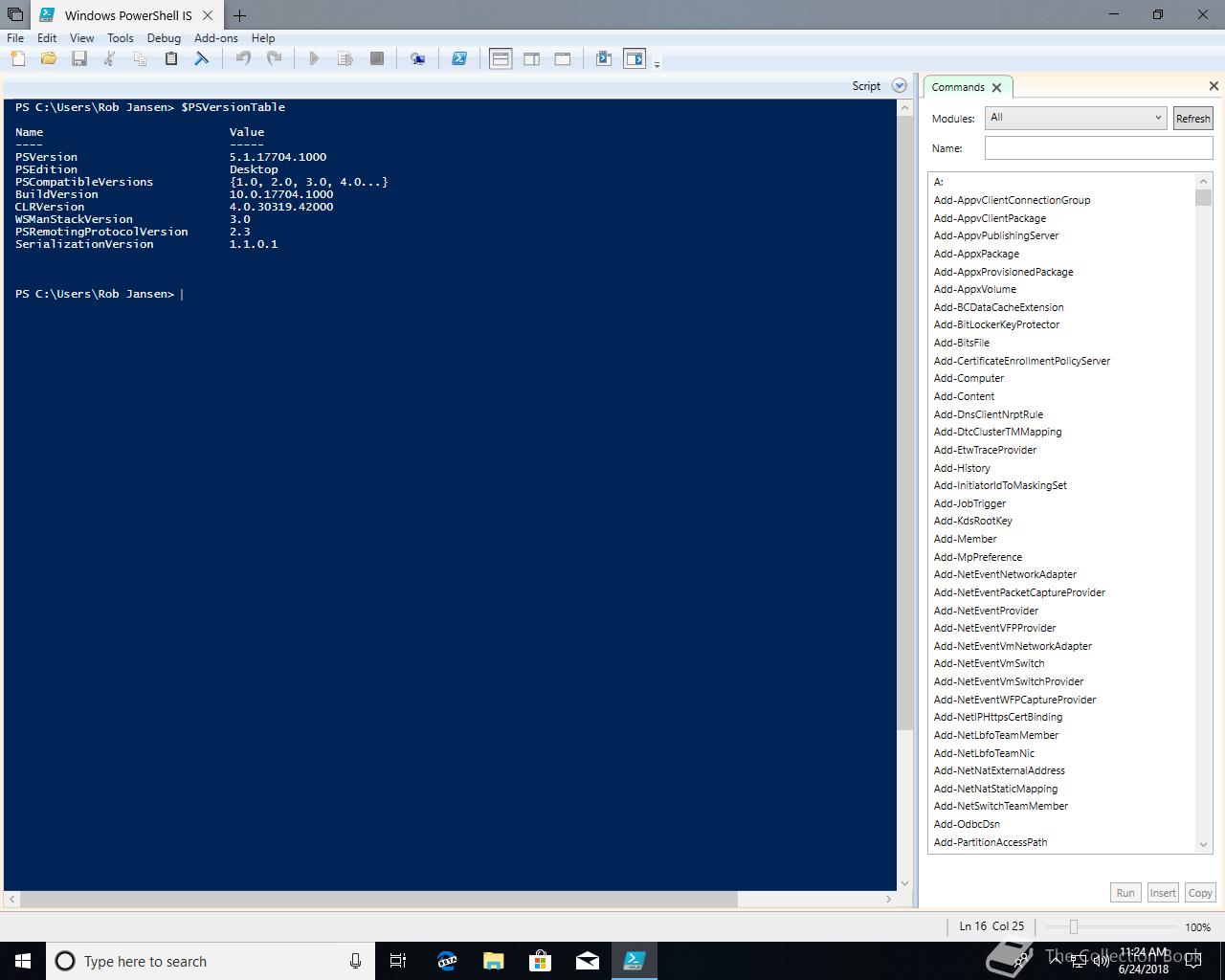1225x980 pixels.
Task: Select Add-JobTrigger in the command list
Action: point(969,503)
